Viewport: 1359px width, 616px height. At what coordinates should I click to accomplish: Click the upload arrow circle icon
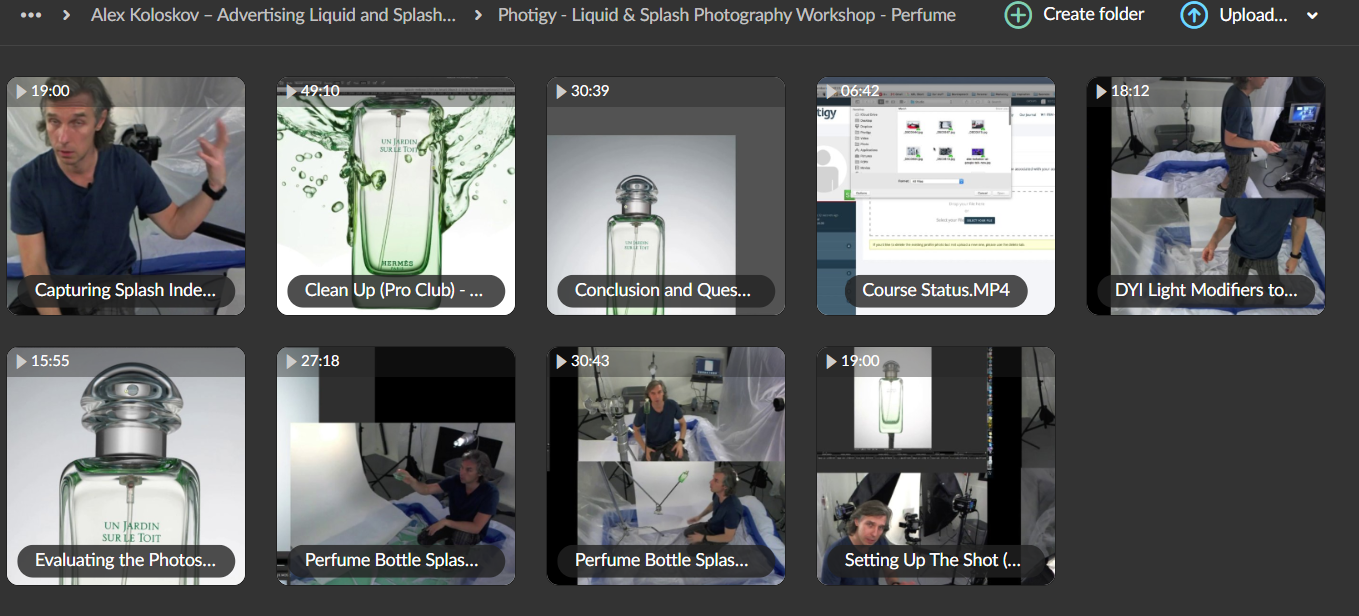pos(1194,15)
